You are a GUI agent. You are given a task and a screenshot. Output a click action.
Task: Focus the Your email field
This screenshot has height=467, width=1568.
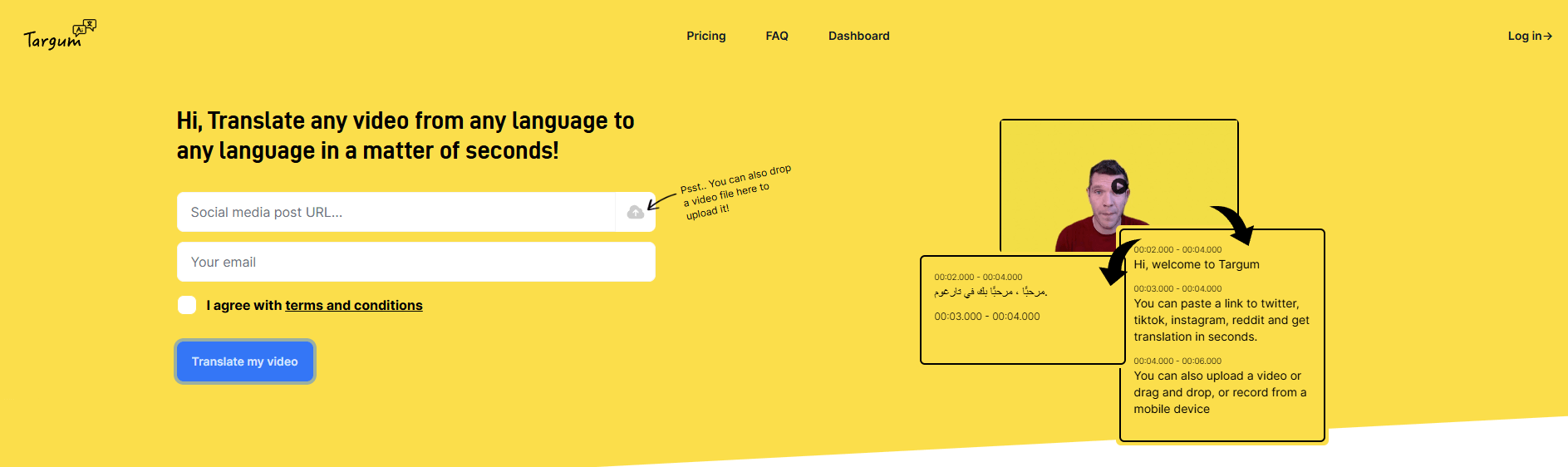[416, 262]
